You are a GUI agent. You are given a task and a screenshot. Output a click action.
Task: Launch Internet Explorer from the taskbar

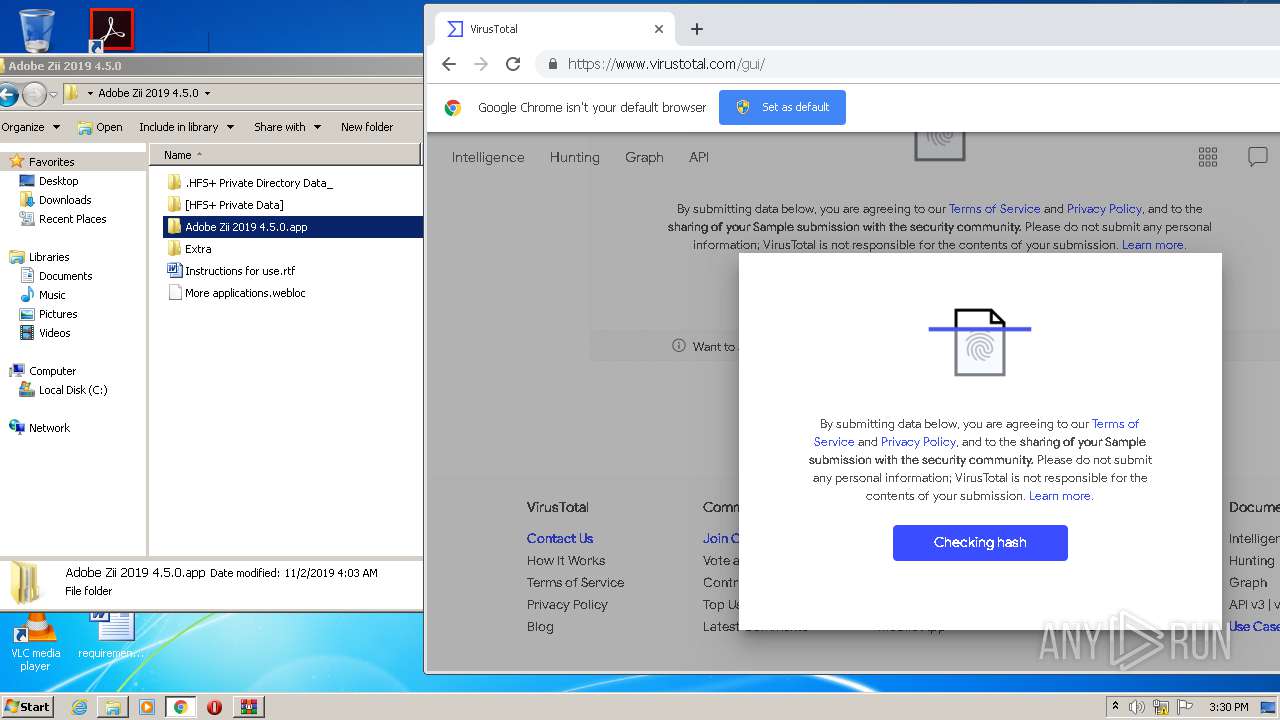79,707
